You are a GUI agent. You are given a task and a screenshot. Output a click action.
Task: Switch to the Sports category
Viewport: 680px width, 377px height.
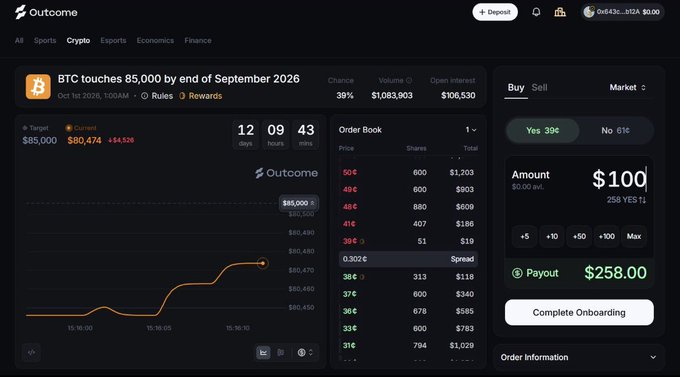pos(45,40)
